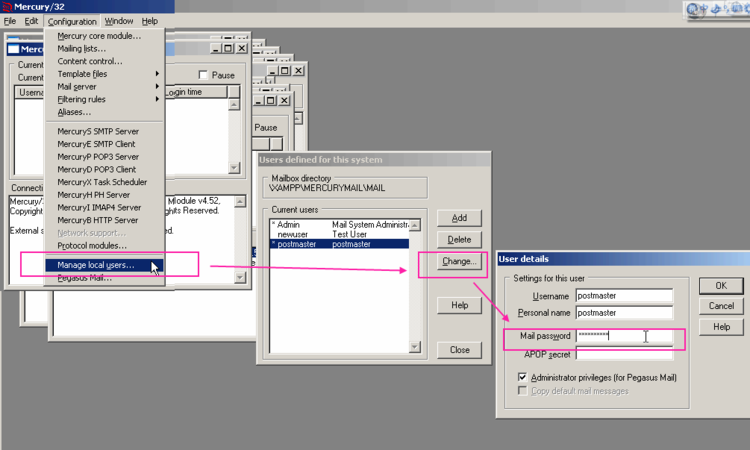Click the APOP secret input field
This screenshot has width=750, height=450.
click(624, 354)
